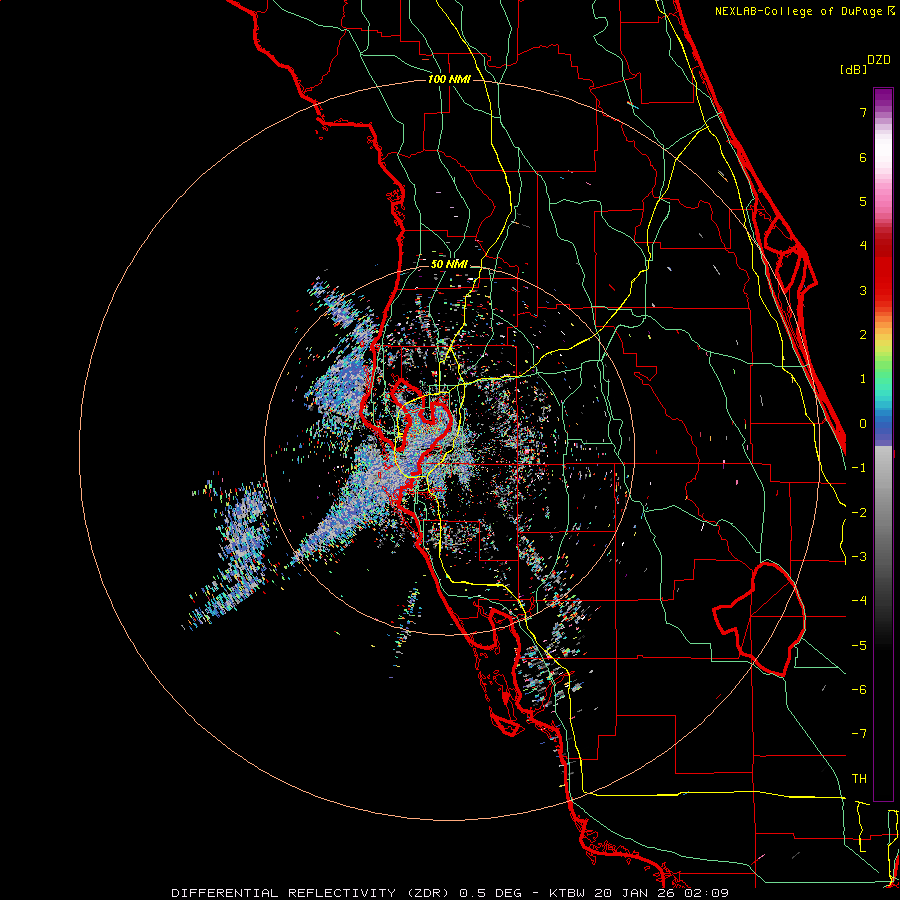Click the 0 value on the scale

coord(863,424)
